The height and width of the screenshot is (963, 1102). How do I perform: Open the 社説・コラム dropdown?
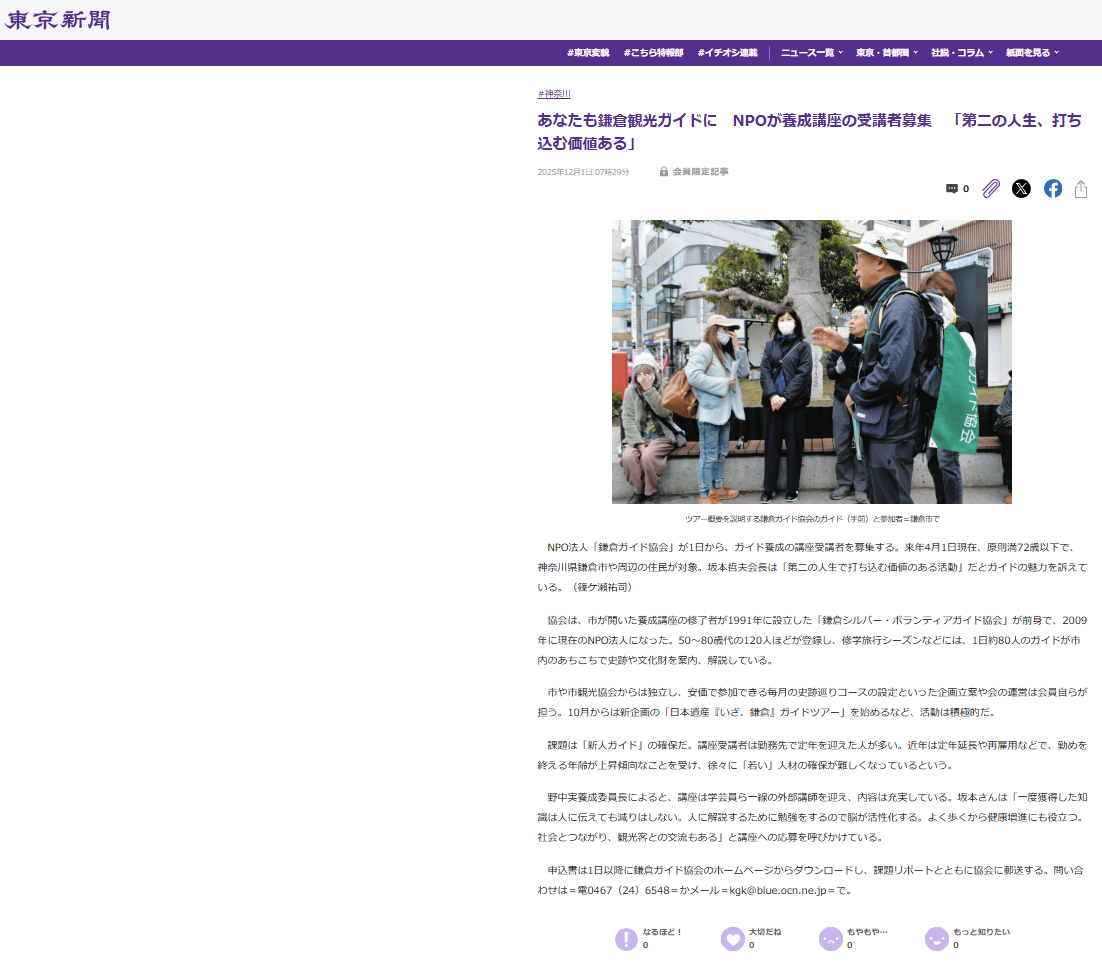961,53
